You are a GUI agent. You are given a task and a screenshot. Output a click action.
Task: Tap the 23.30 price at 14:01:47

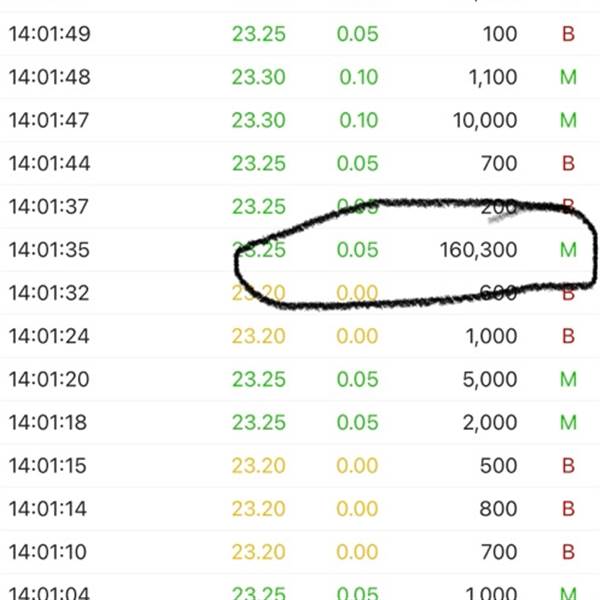[x=258, y=121]
